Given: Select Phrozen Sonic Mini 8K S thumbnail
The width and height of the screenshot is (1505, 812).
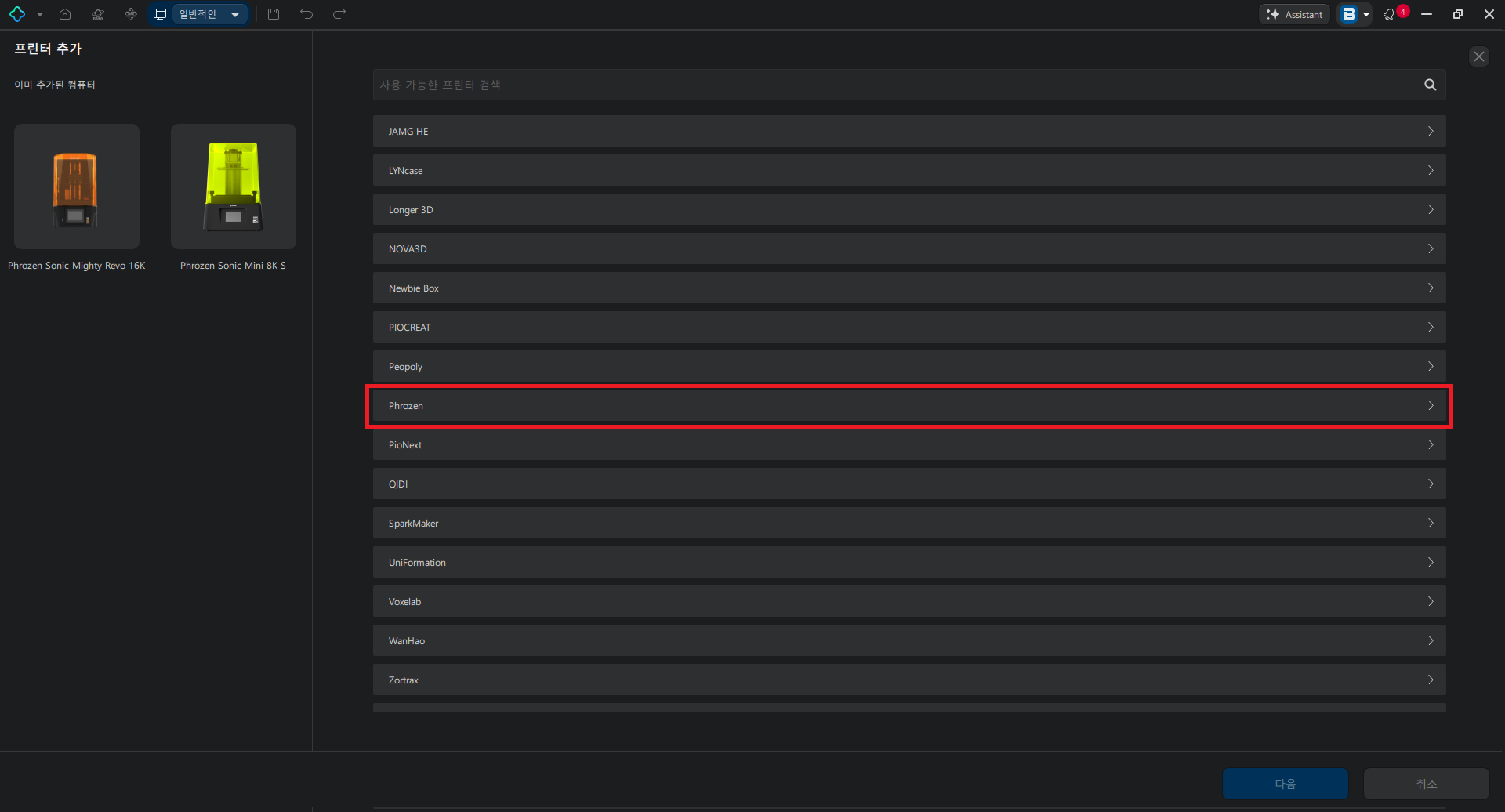Looking at the screenshot, I should [234, 187].
